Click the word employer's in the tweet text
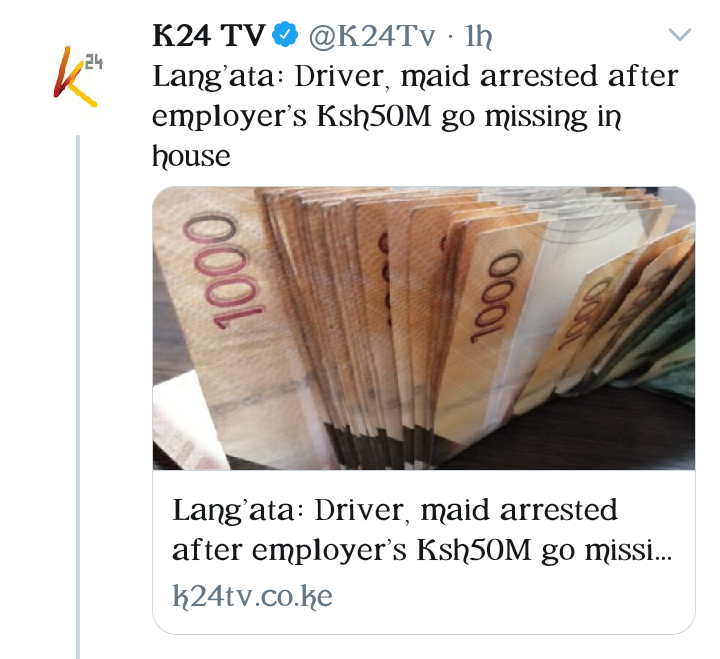Screen dimensions: 720x659 pos(229,117)
